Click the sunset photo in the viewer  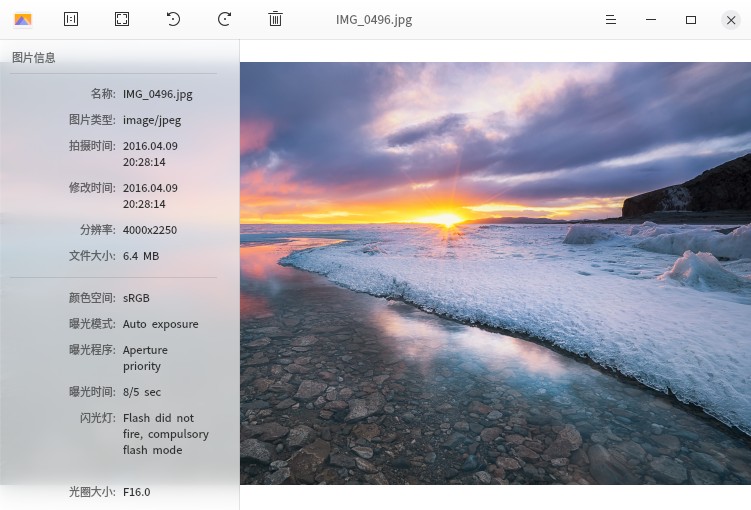pyautogui.click(x=495, y=273)
